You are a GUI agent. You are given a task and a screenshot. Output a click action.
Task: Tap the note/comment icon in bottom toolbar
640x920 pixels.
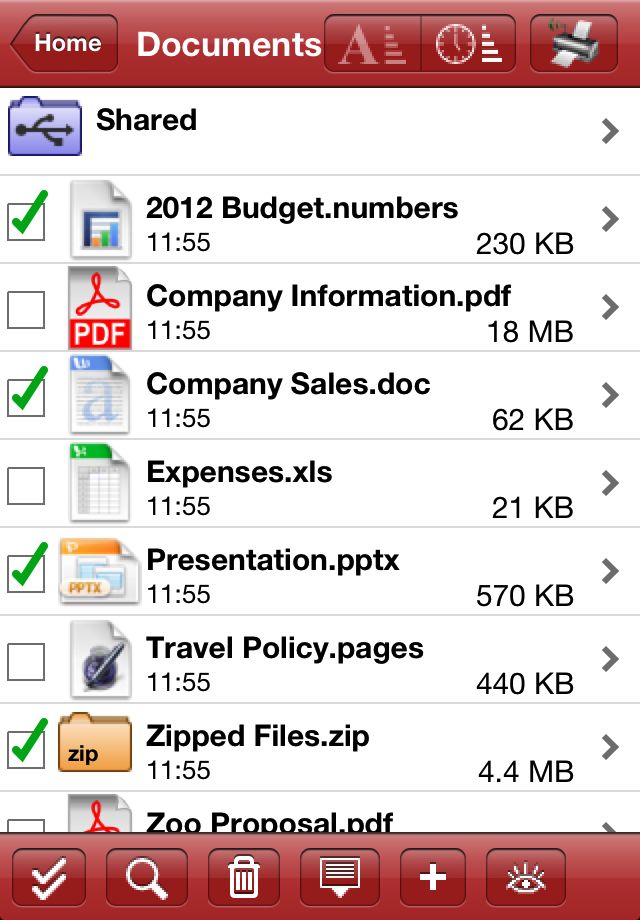tap(340, 877)
